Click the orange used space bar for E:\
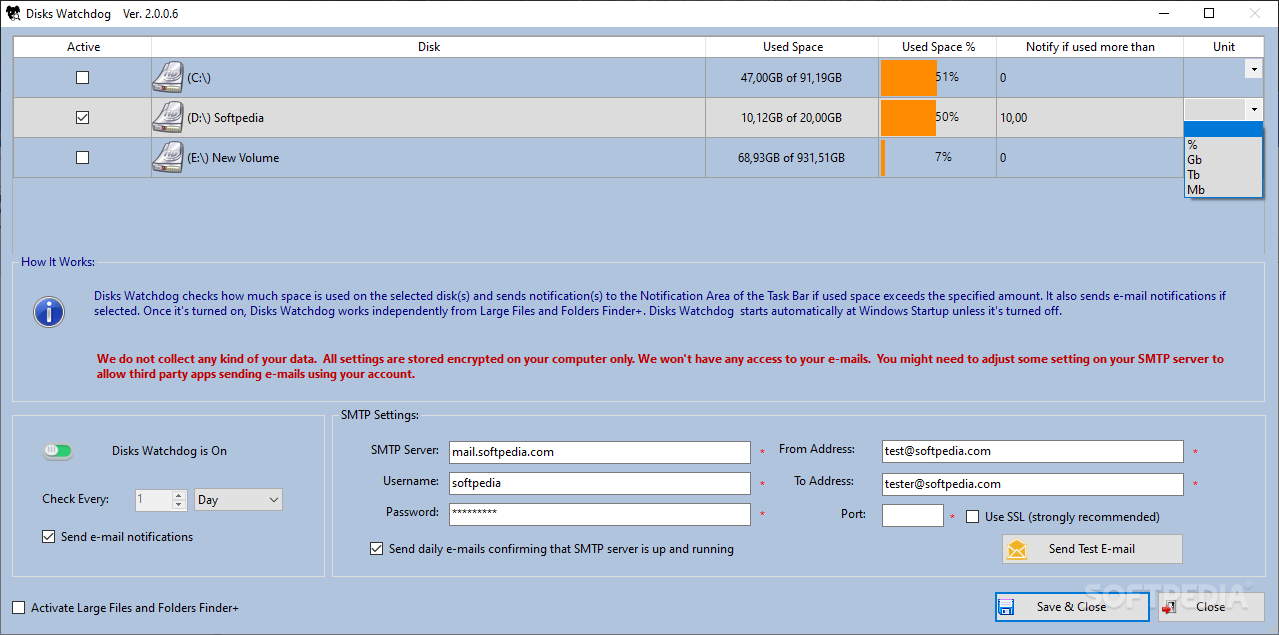The height and width of the screenshot is (635, 1279). coord(883,158)
